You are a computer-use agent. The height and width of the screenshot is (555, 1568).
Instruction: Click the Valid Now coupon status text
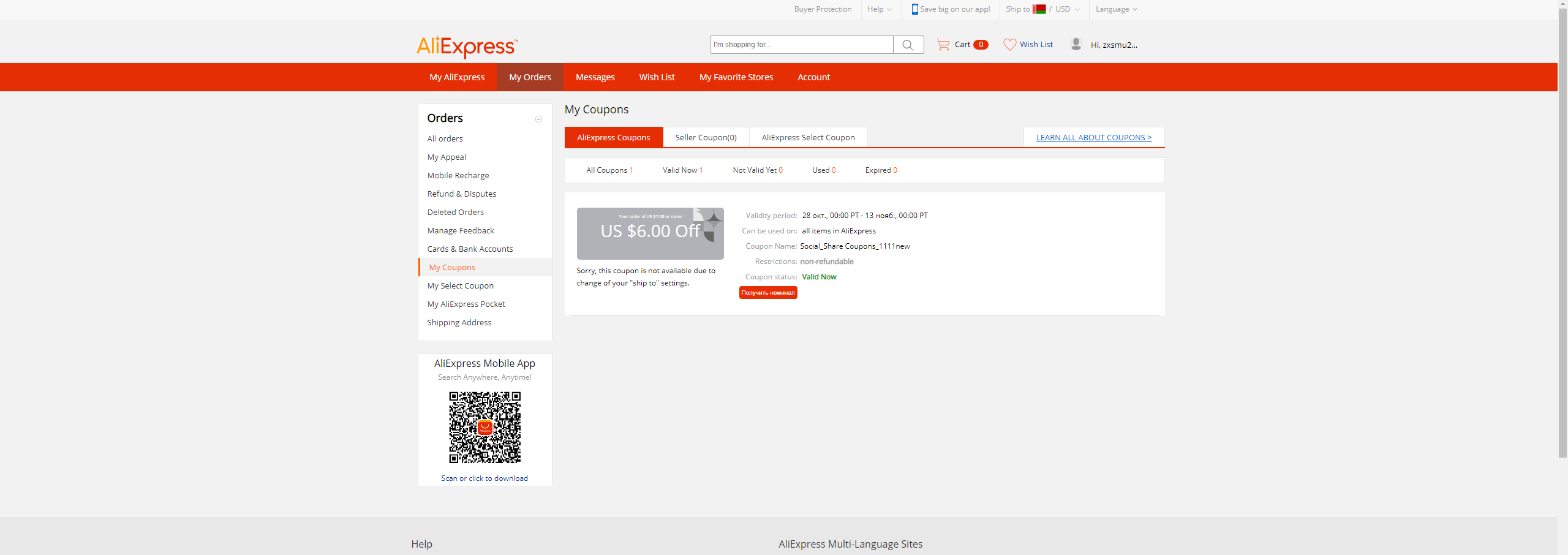click(819, 277)
